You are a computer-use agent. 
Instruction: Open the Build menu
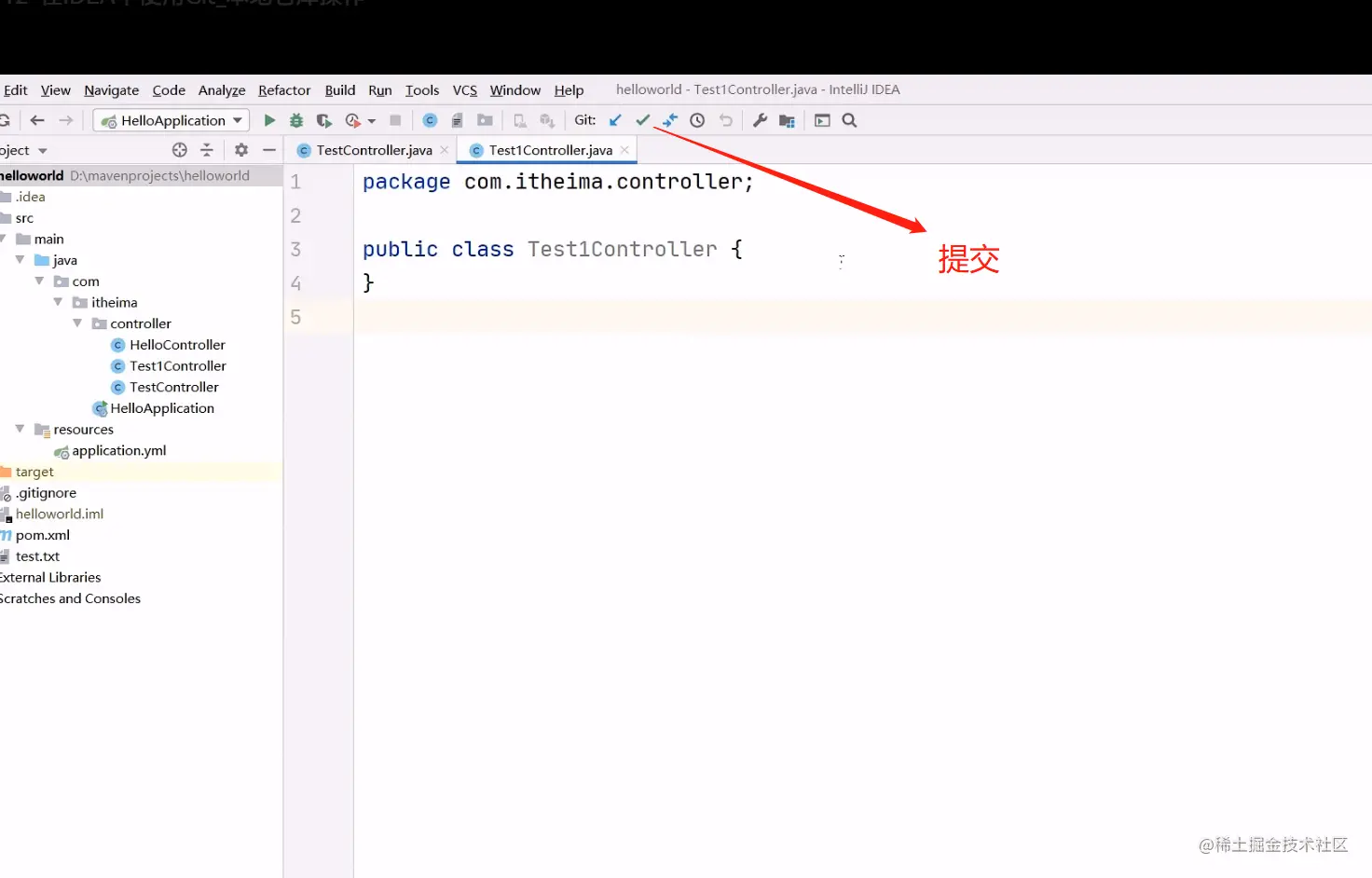(340, 90)
